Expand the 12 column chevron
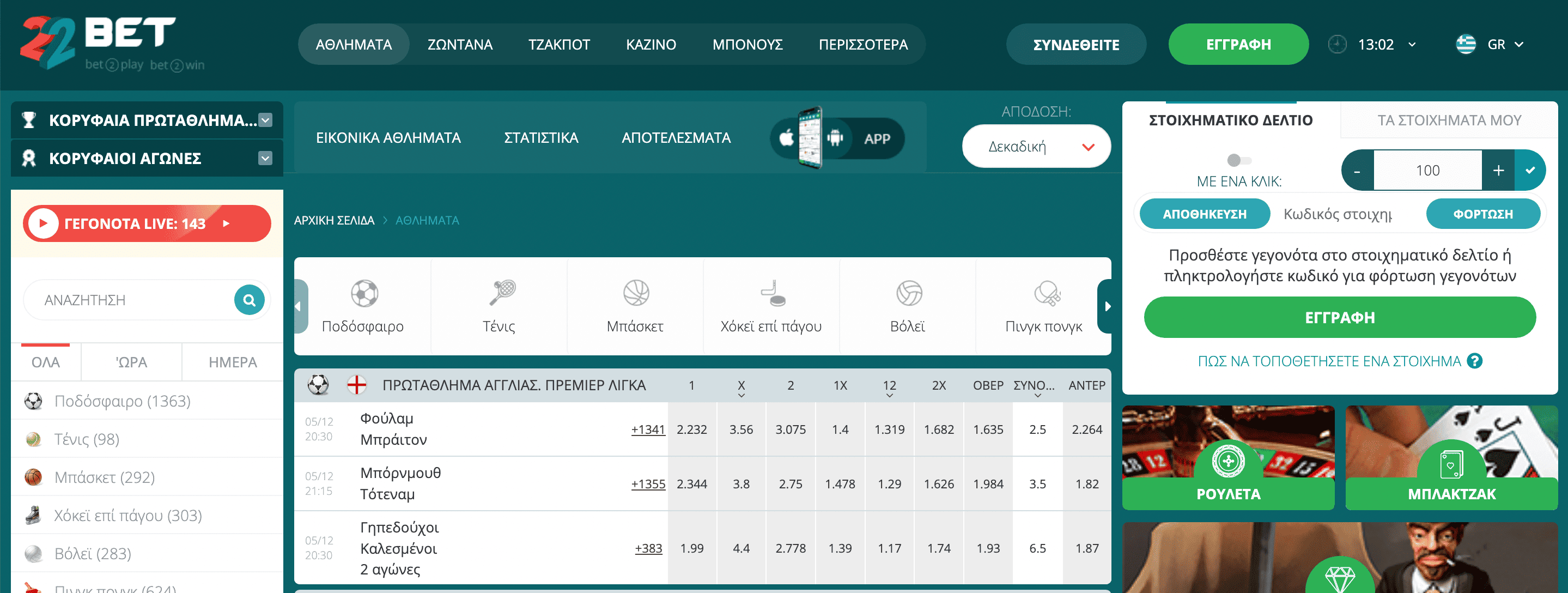This screenshot has width=1568, height=593. [889, 395]
